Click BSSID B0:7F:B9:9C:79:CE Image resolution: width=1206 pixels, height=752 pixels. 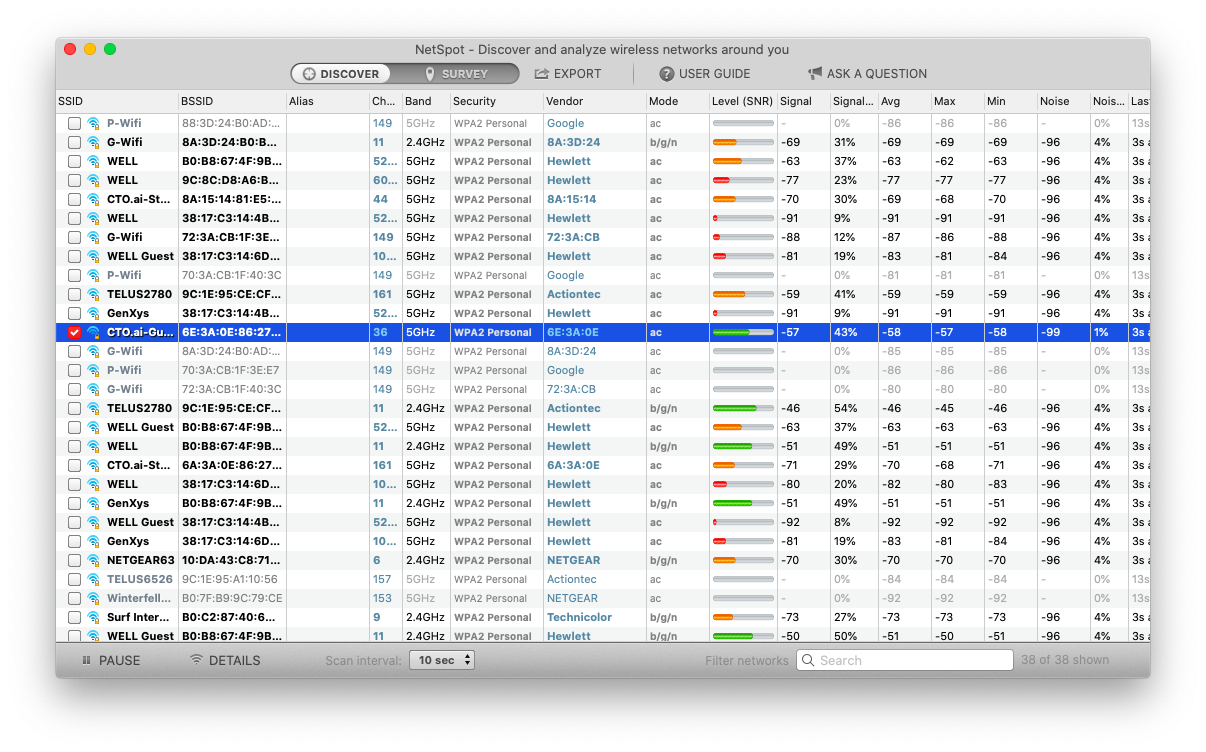click(x=232, y=598)
